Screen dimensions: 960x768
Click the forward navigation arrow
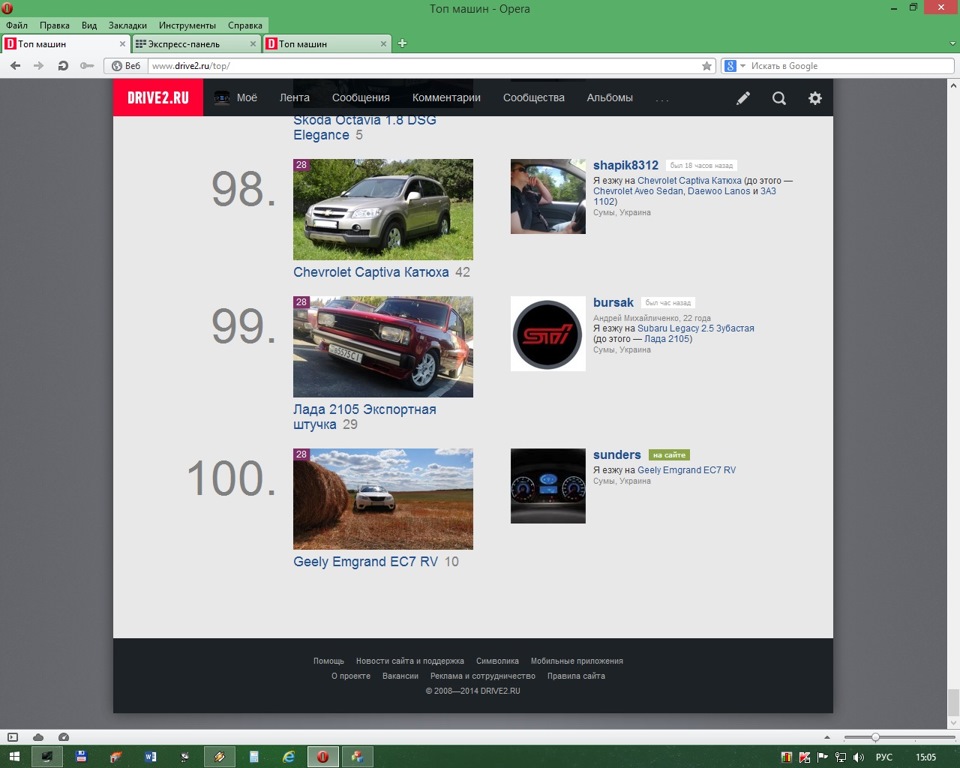[39, 66]
